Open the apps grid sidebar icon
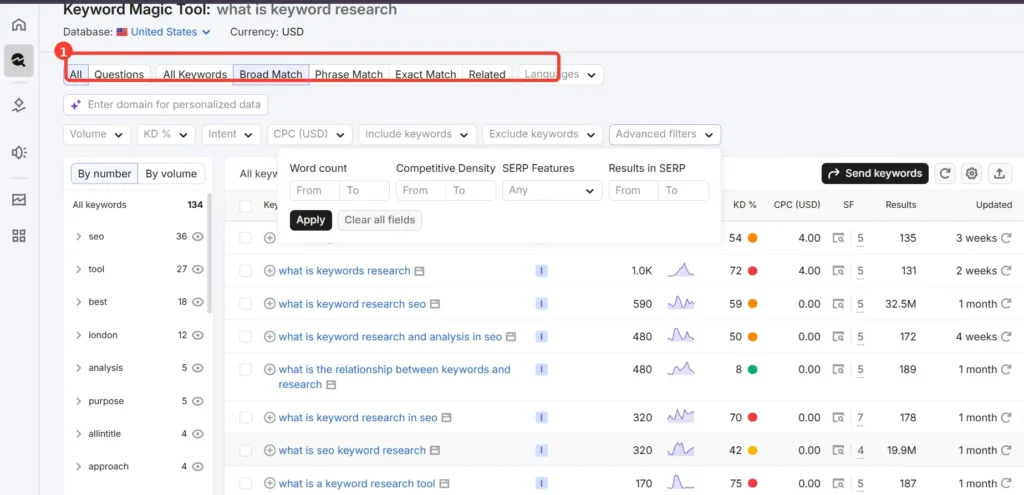Viewport: 1024px width, 495px height. 19,236
